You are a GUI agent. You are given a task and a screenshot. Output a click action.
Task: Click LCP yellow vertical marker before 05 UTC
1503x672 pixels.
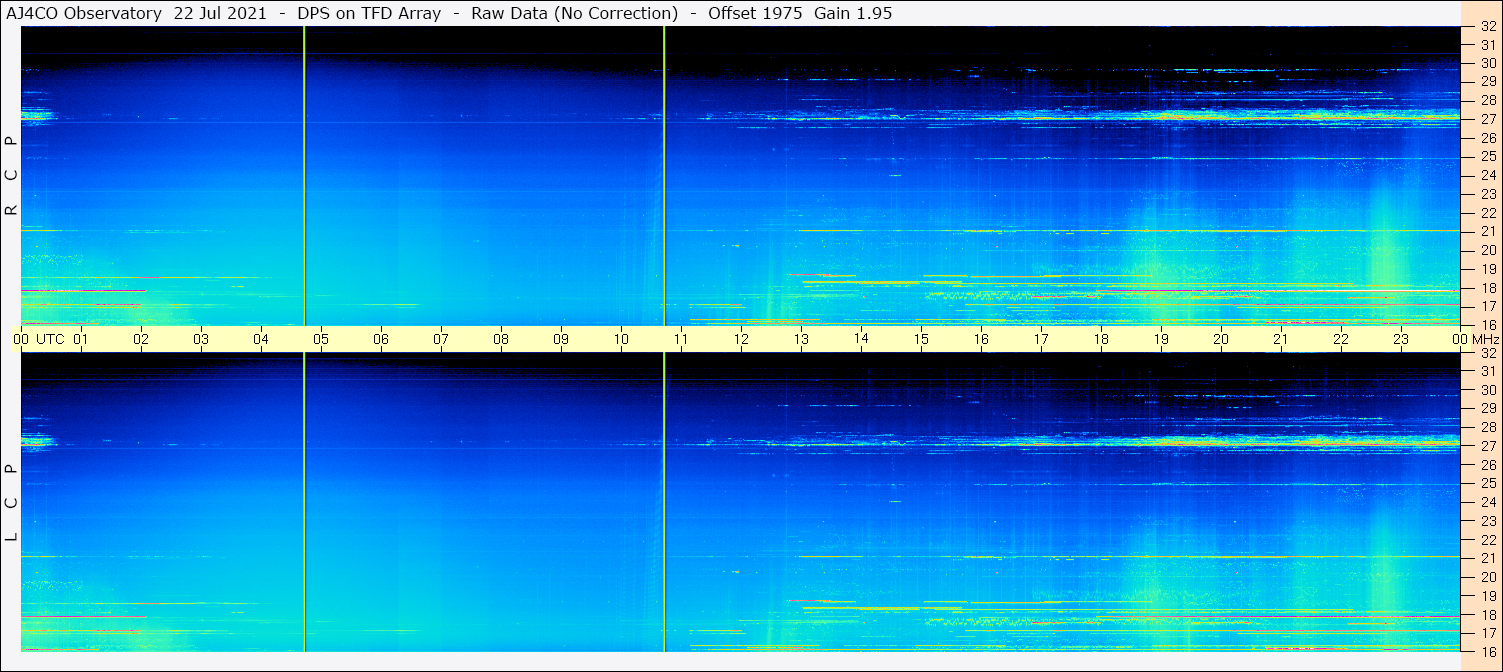[304, 502]
